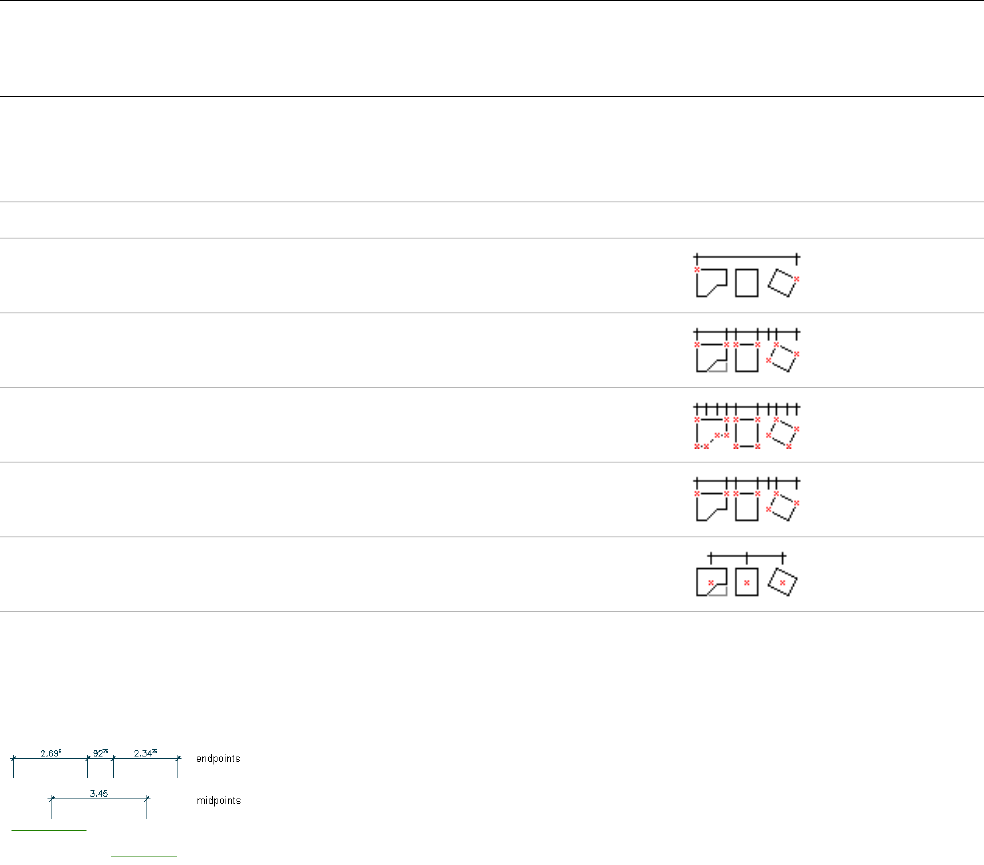Click the 2.69 dimension value
This screenshot has height=865, width=984.
tap(49, 751)
